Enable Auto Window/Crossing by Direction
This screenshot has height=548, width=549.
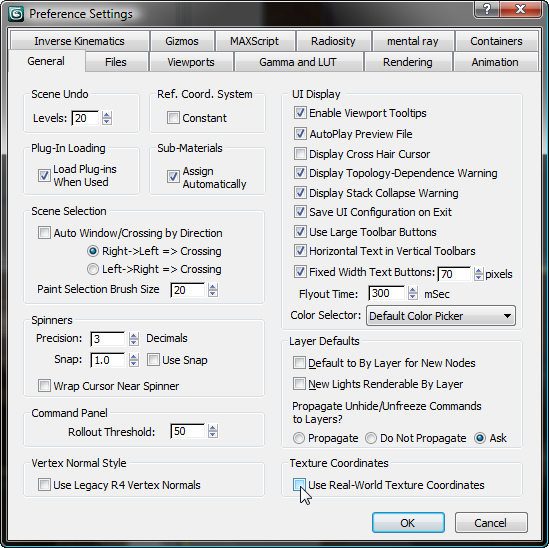coord(44,233)
